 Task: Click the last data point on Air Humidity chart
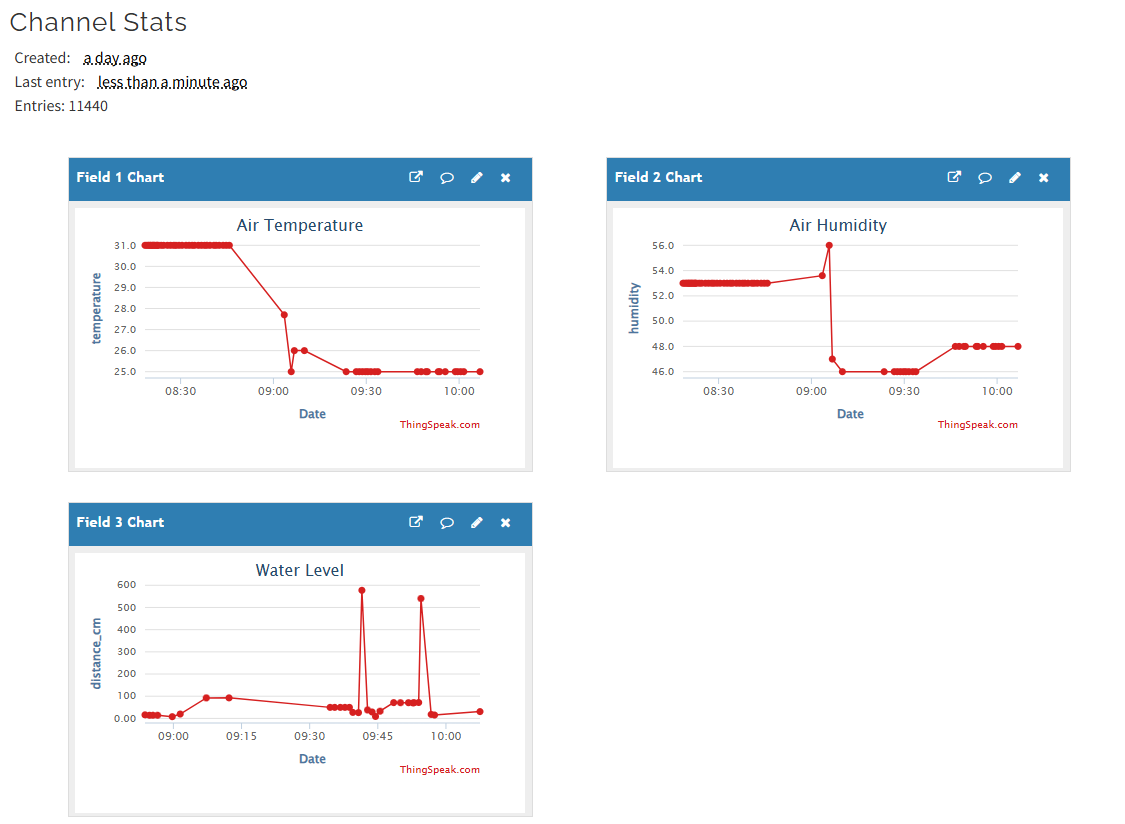1018,347
